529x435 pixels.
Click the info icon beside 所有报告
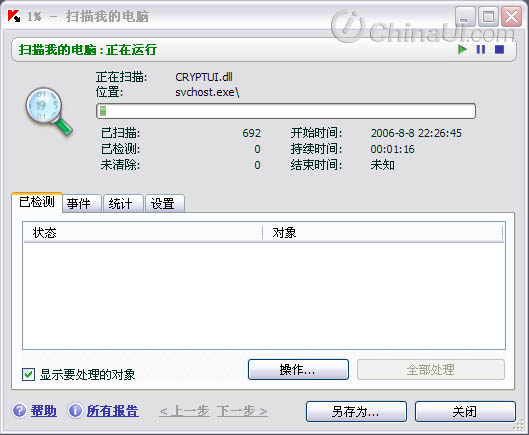[x=75, y=410]
